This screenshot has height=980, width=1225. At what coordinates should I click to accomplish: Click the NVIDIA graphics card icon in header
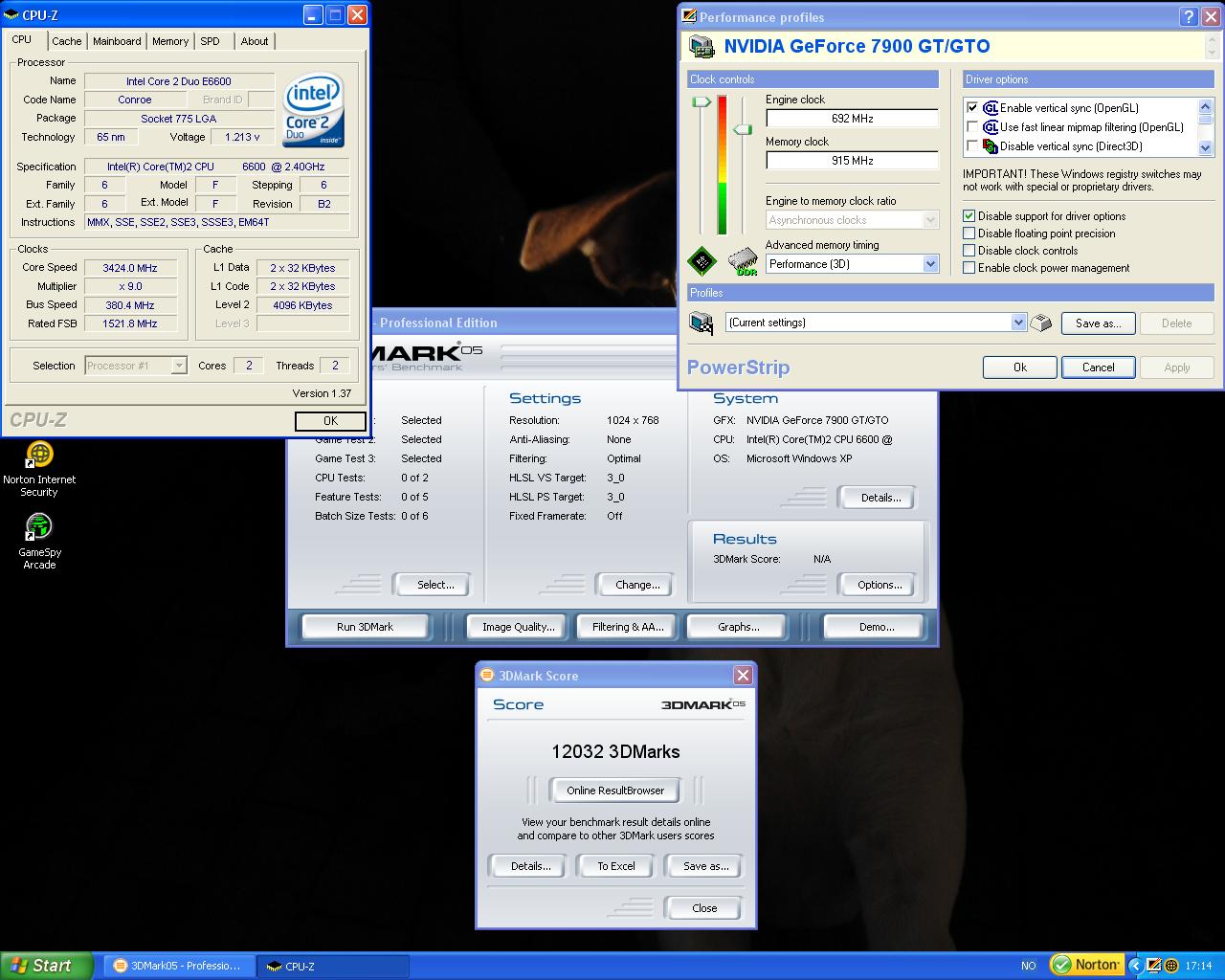tap(702, 46)
